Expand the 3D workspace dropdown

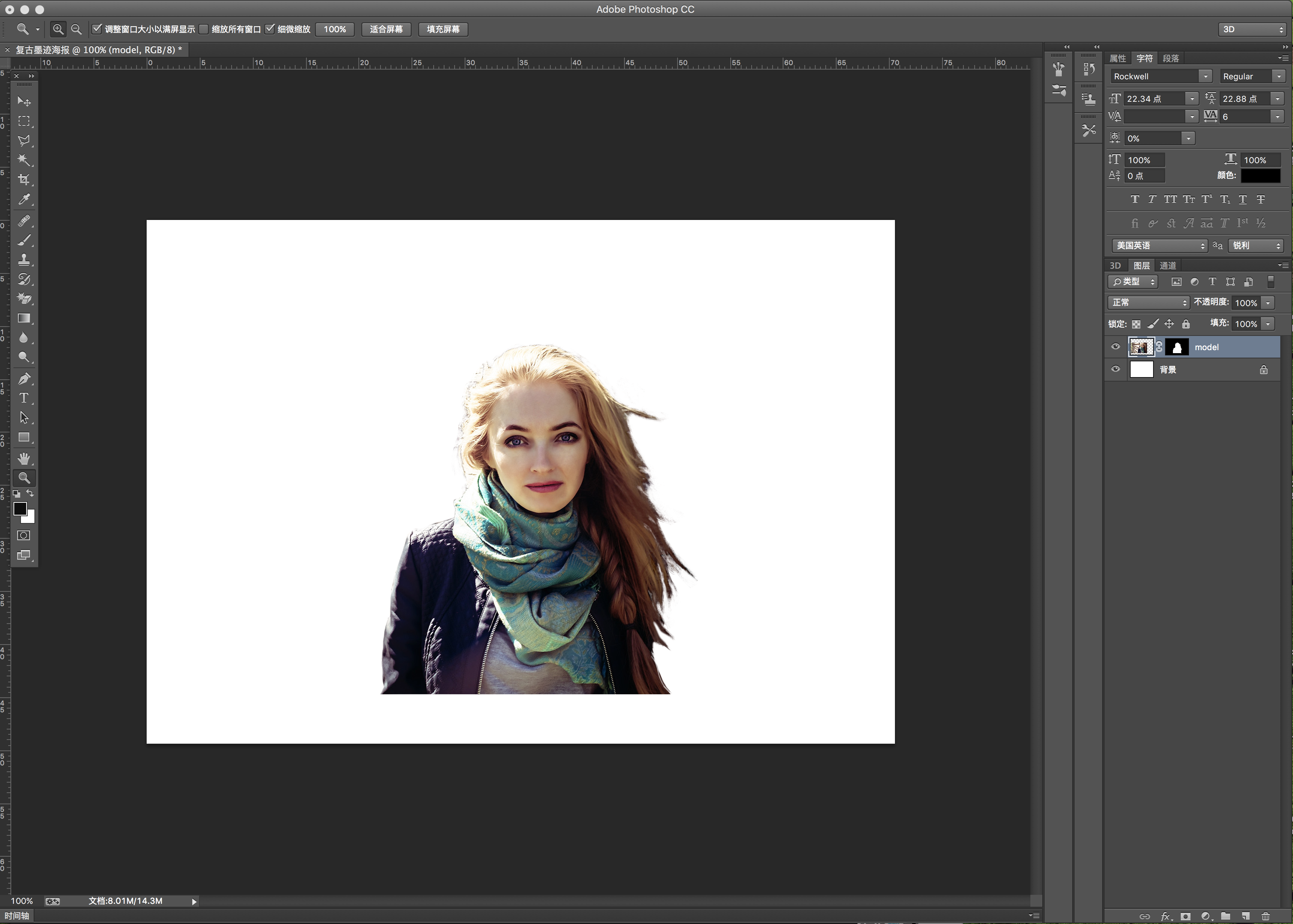(x=1252, y=29)
